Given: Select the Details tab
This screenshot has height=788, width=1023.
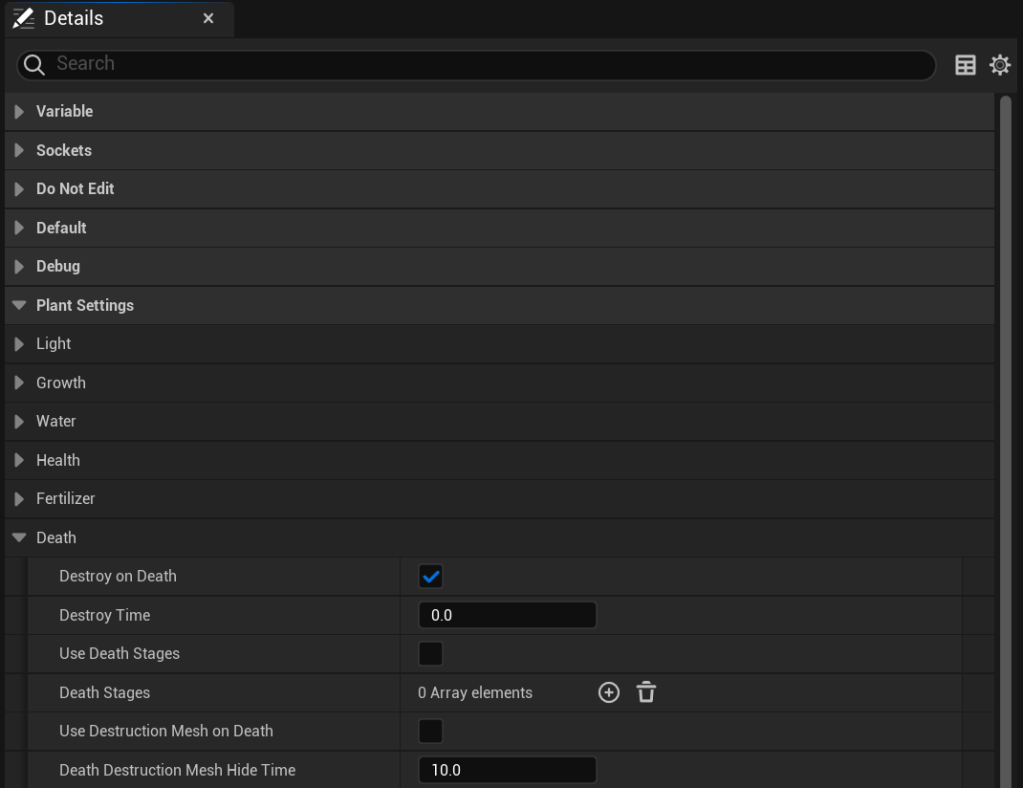Looking at the screenshot, I should click(73, 19).
